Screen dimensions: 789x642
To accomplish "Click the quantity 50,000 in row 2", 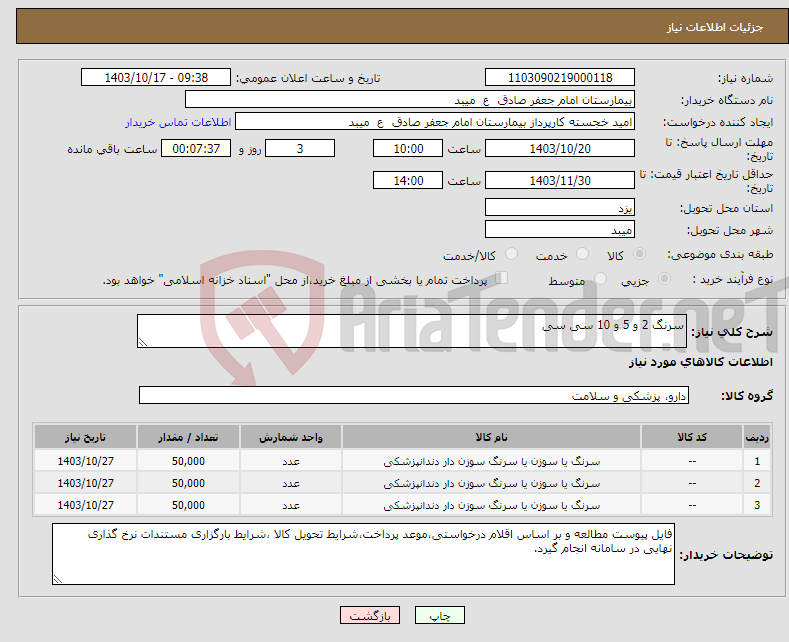I will (x=188, y=484).
